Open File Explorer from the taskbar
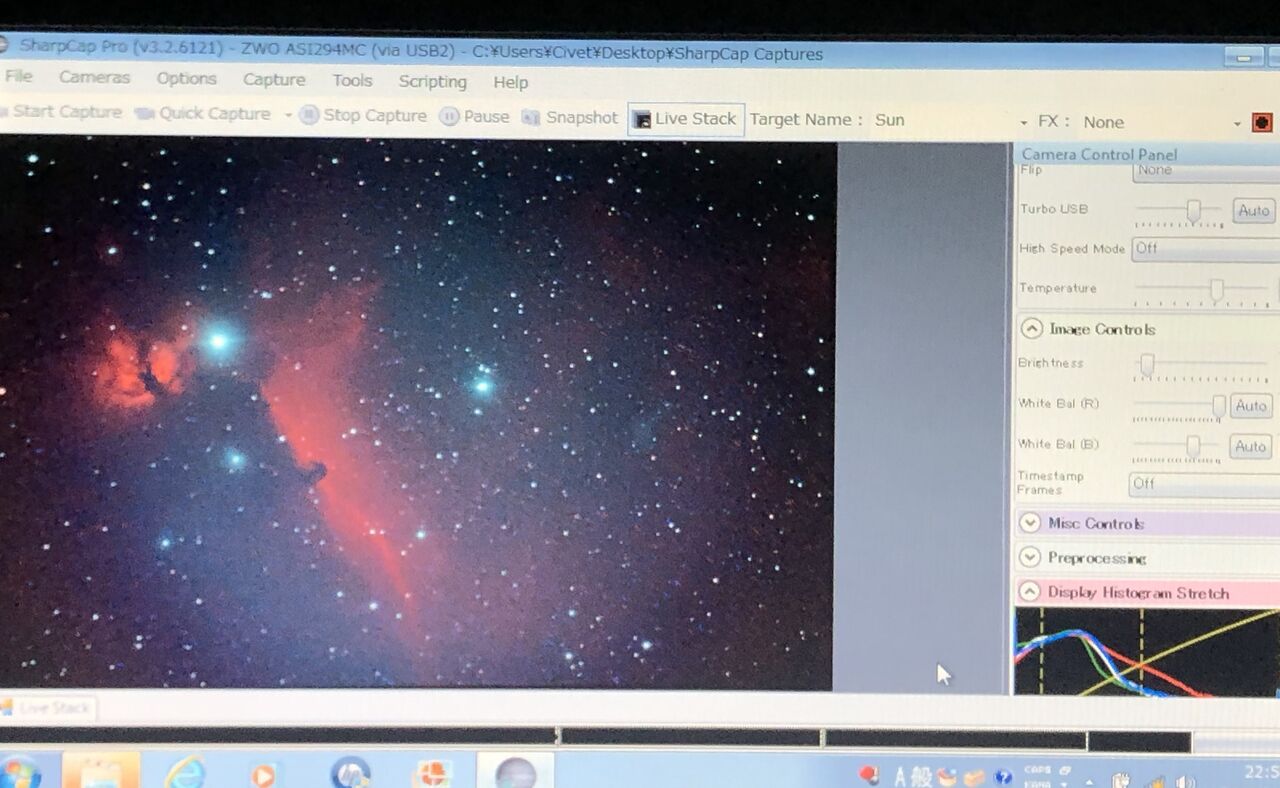 [101, 772]
